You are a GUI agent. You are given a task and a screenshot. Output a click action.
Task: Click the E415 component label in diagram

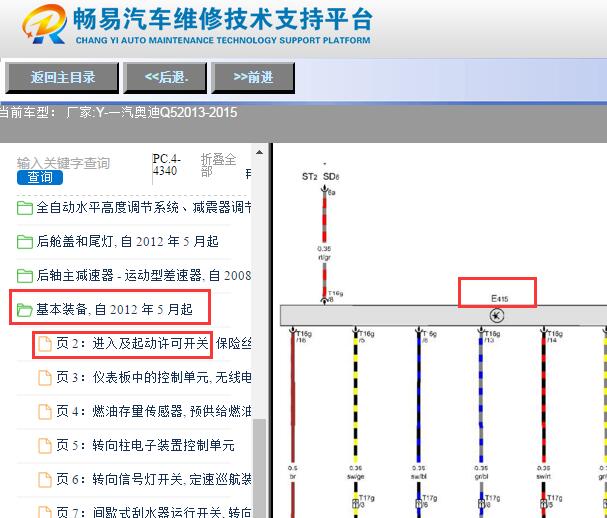pos(499,298)
